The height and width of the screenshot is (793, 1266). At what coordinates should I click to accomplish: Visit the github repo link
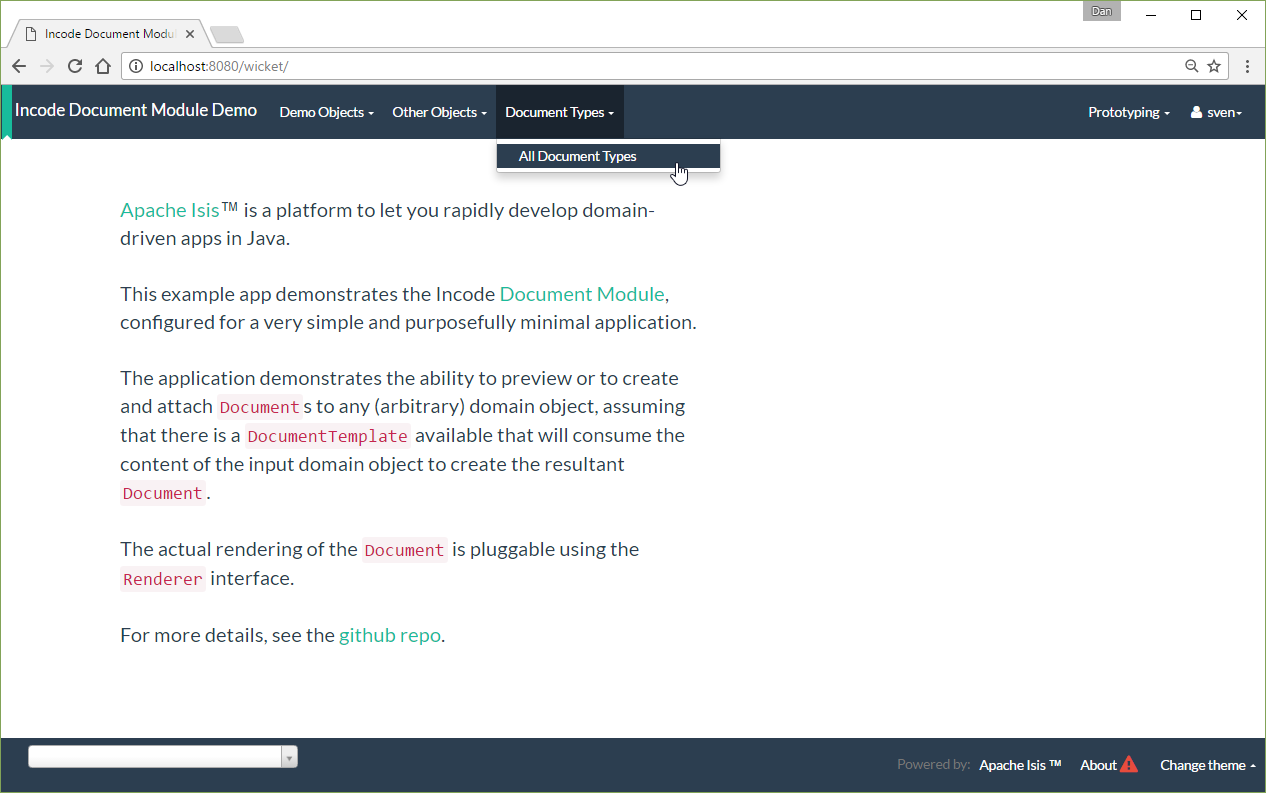[390, 635]
